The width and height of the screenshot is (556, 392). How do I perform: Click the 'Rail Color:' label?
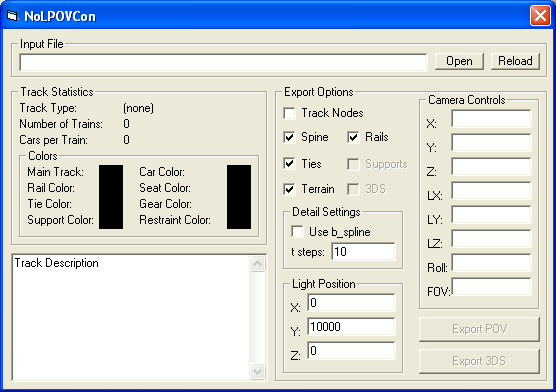pyautogui.click(x=51, y=188)
